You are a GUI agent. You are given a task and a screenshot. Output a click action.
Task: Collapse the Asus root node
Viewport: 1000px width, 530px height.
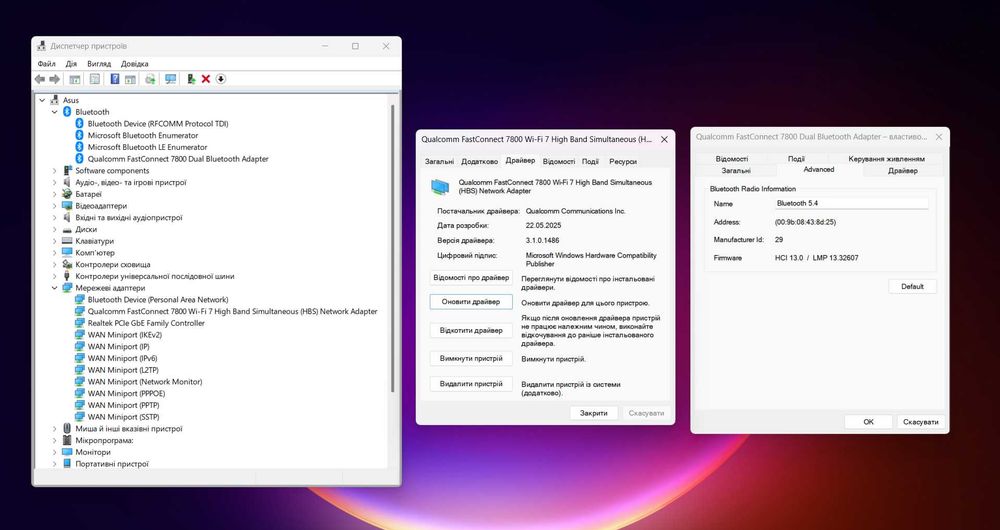point(42,100)
